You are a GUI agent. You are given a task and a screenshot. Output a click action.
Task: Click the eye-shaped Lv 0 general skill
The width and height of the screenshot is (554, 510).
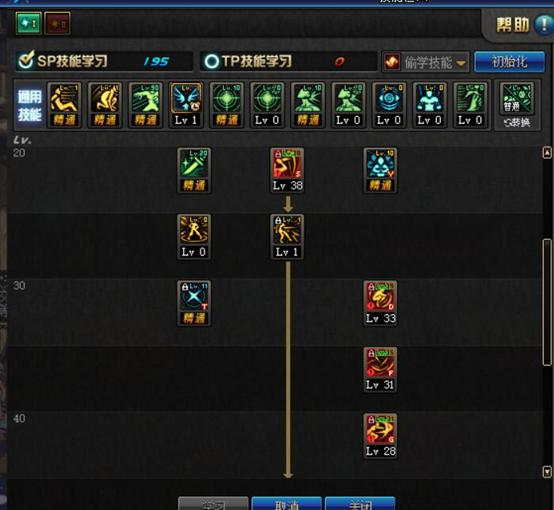[x=389, y=105]
